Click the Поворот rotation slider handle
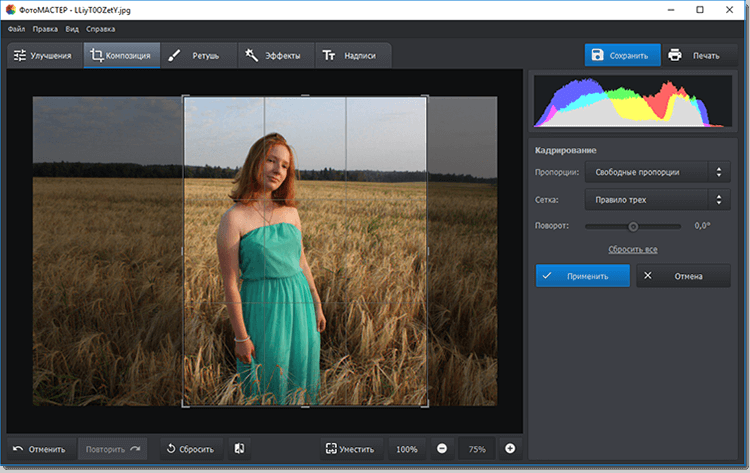 (x=633, y=226)
